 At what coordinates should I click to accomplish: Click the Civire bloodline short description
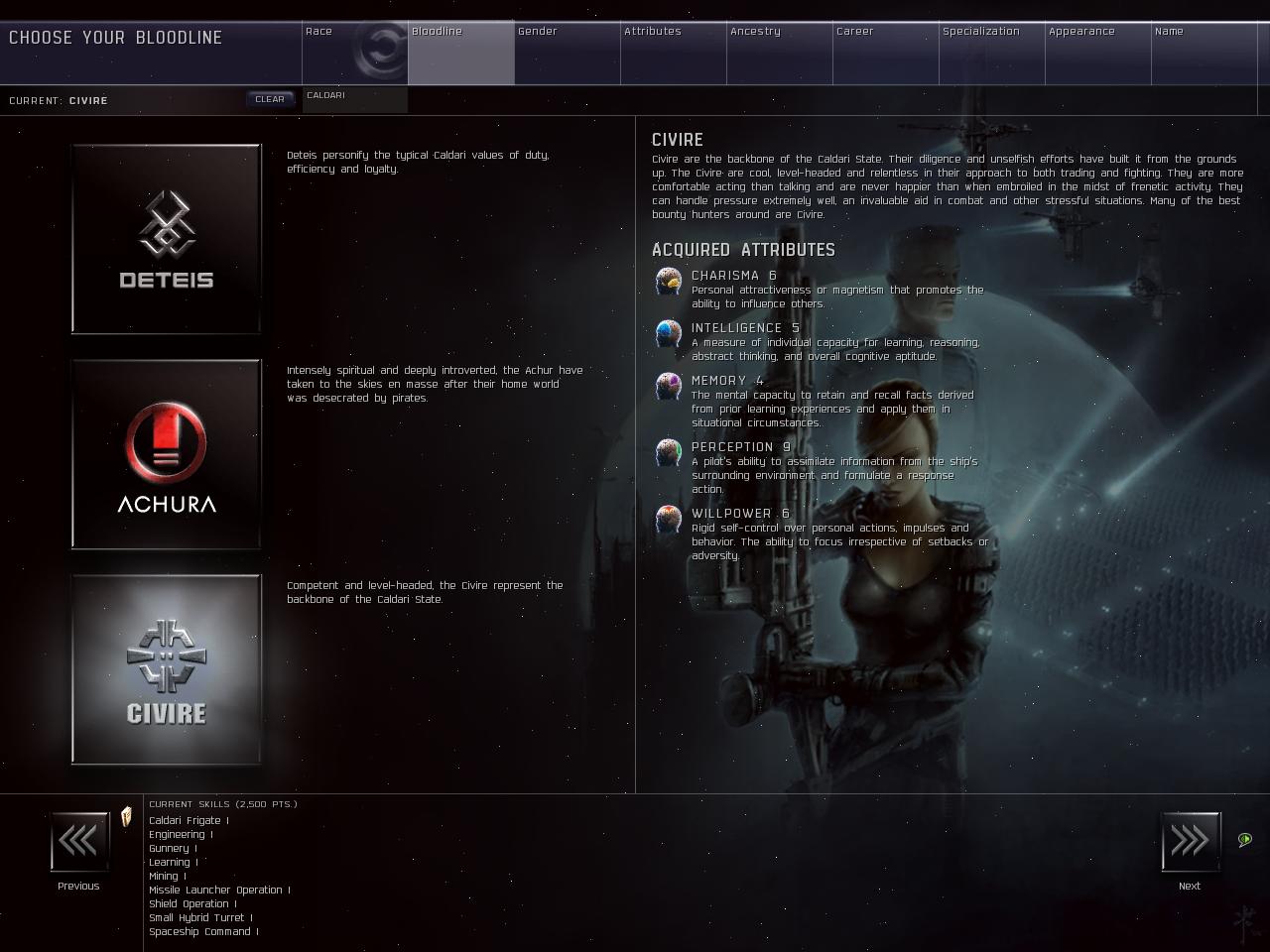425,592
